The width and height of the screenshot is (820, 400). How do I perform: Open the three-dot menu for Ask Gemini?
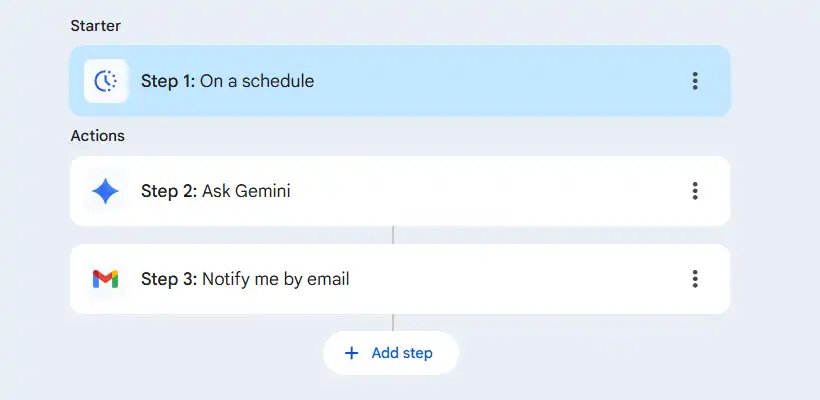pos(695,190)
